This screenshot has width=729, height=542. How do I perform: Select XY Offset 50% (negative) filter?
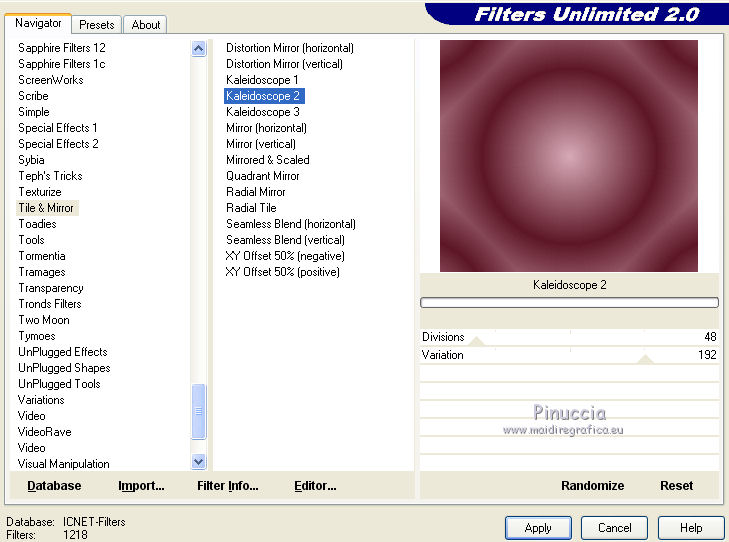[x=285, y=256]
